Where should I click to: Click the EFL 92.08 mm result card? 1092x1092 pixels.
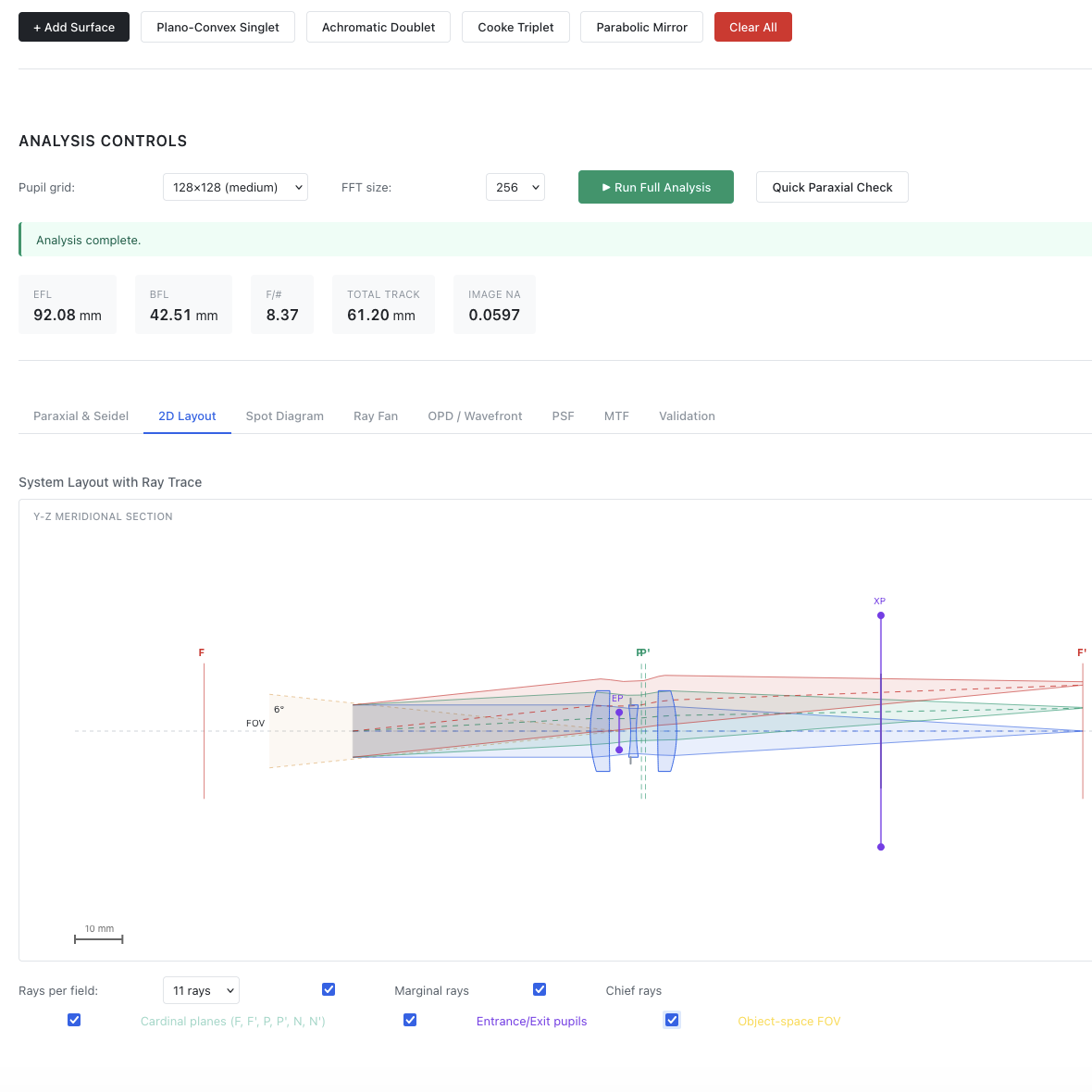[68, 304]
